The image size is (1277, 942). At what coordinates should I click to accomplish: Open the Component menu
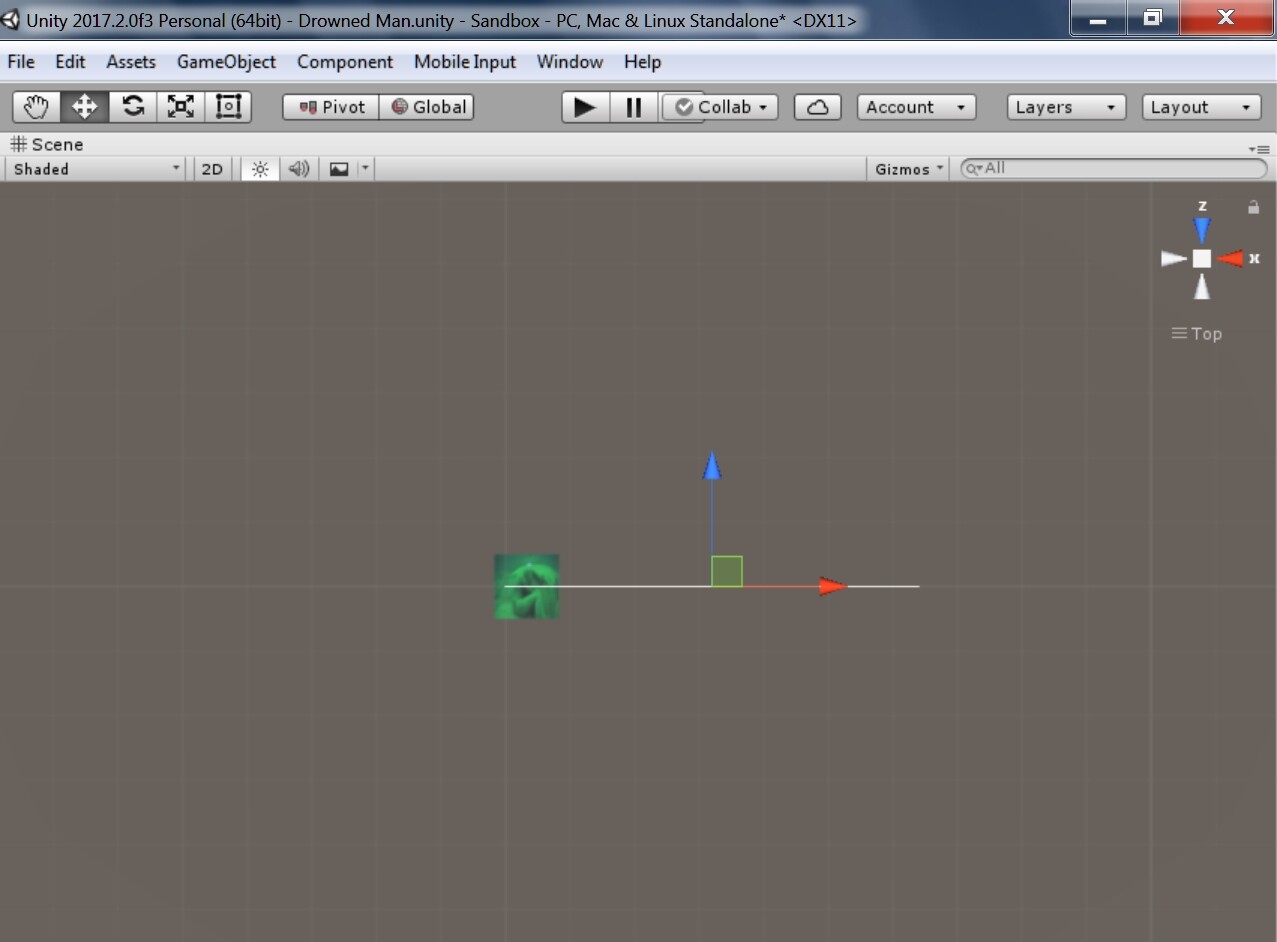(x=344, y=61)
